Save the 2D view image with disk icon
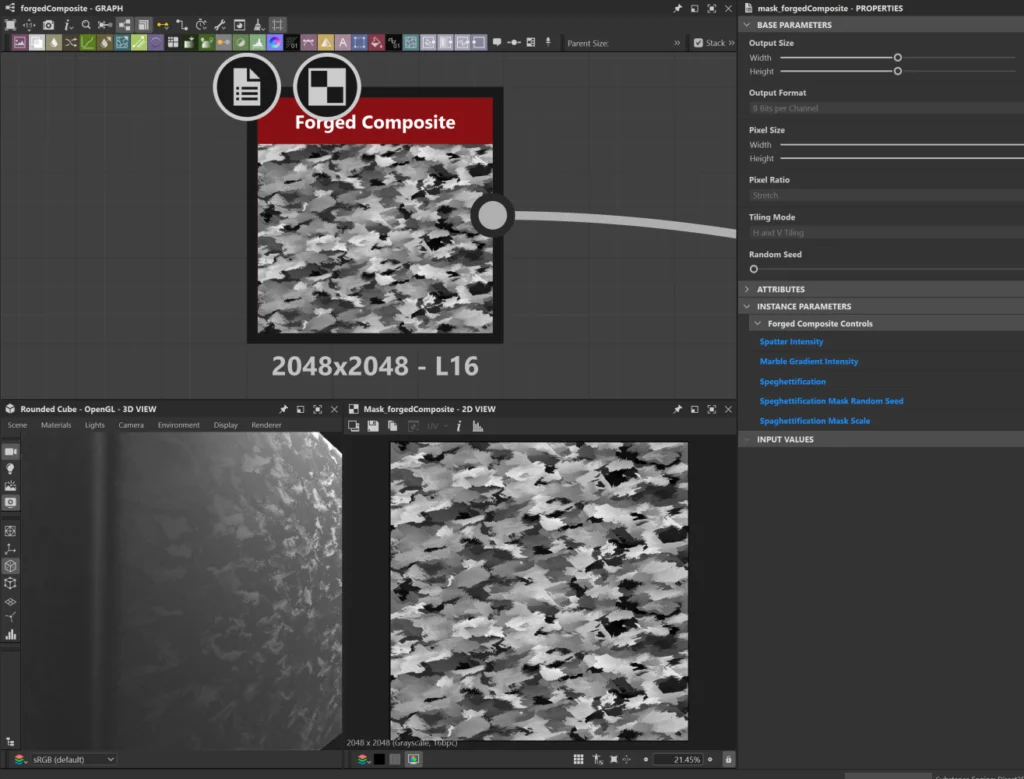Image resolution: width=1024 pixels, height=779 pixels. tap(373, 426)
